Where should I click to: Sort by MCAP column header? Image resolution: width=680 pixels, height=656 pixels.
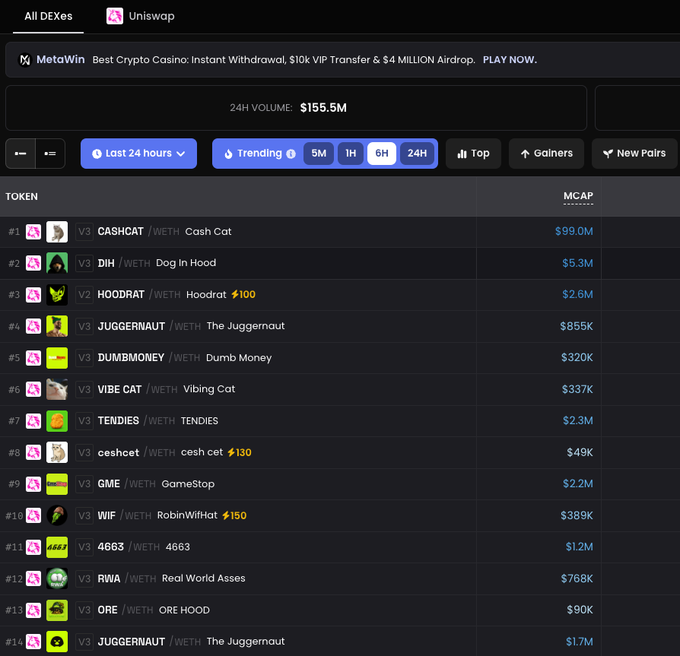(x=578, y=196)
